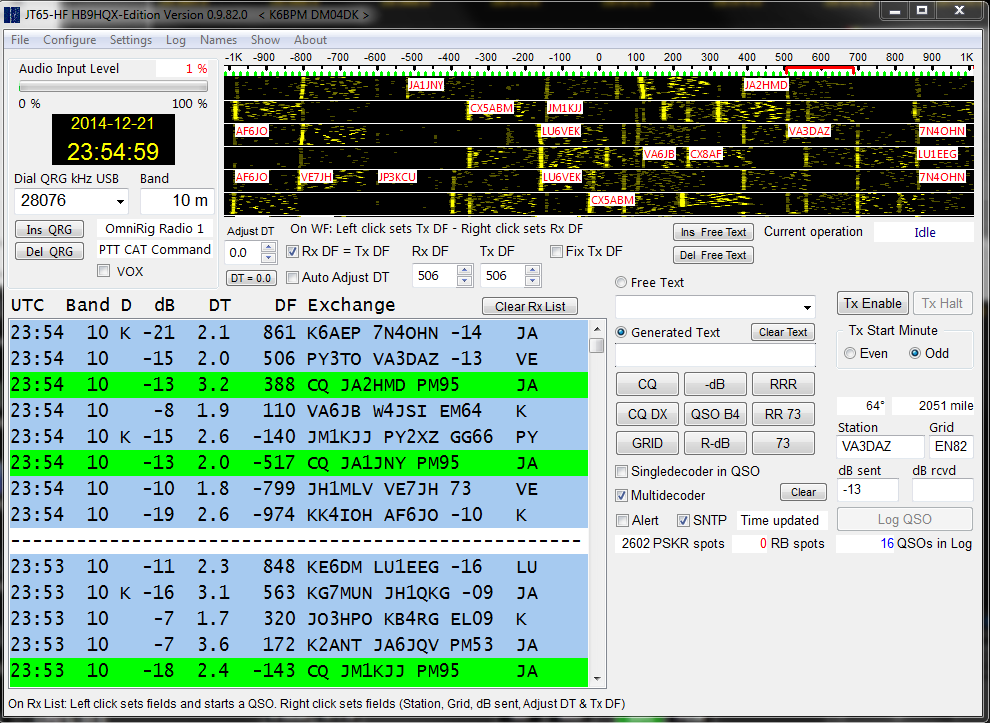Click Rx list scrollbar down arrow
990x723 pixels.
click(x=597, y=679)
